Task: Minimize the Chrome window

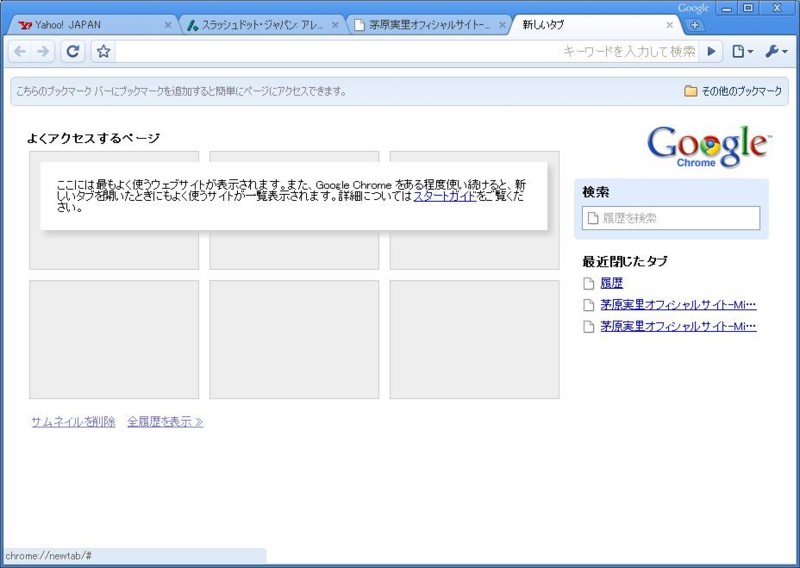Action: tap(728, 8)
